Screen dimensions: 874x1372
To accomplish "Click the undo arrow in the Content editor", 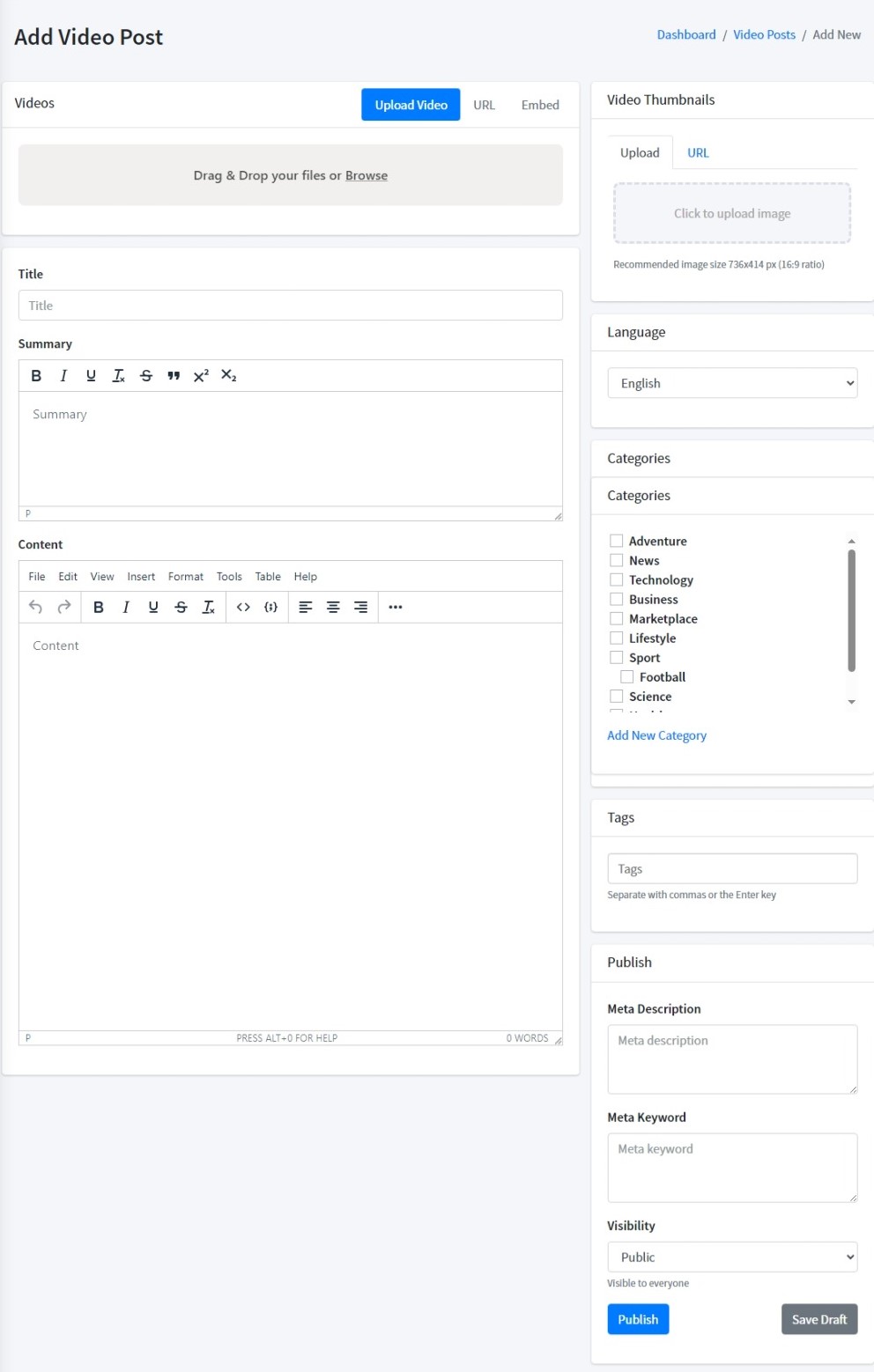I will [35, 607].
